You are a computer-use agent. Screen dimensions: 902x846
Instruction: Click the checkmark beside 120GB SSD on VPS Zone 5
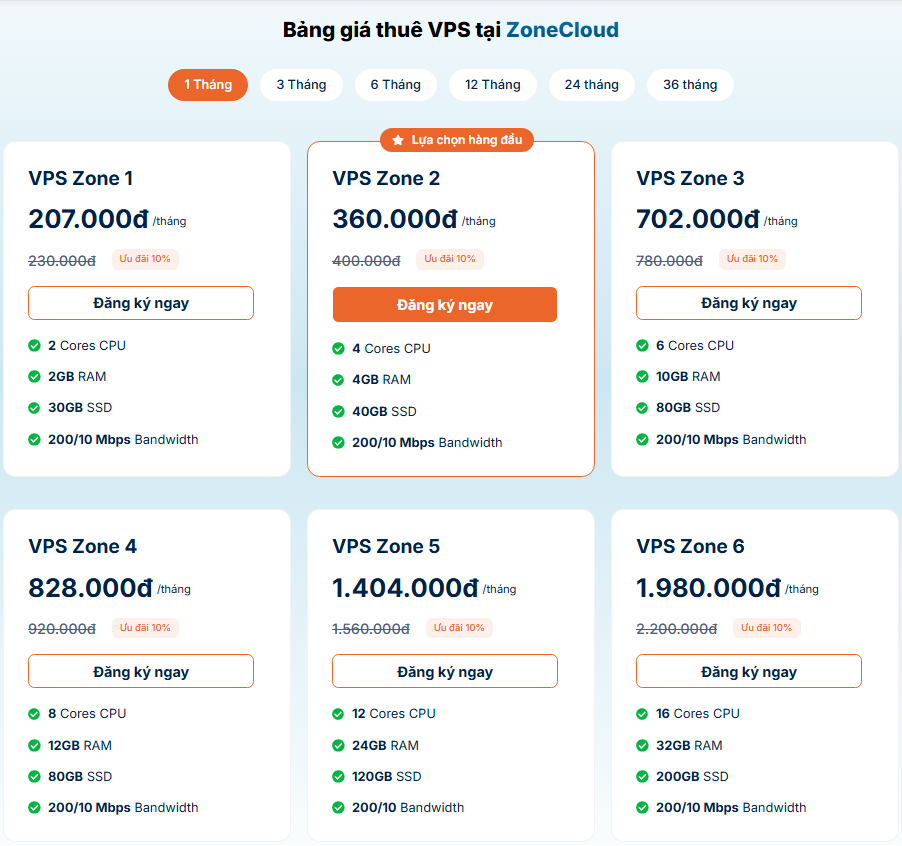(x=340, y=776)
